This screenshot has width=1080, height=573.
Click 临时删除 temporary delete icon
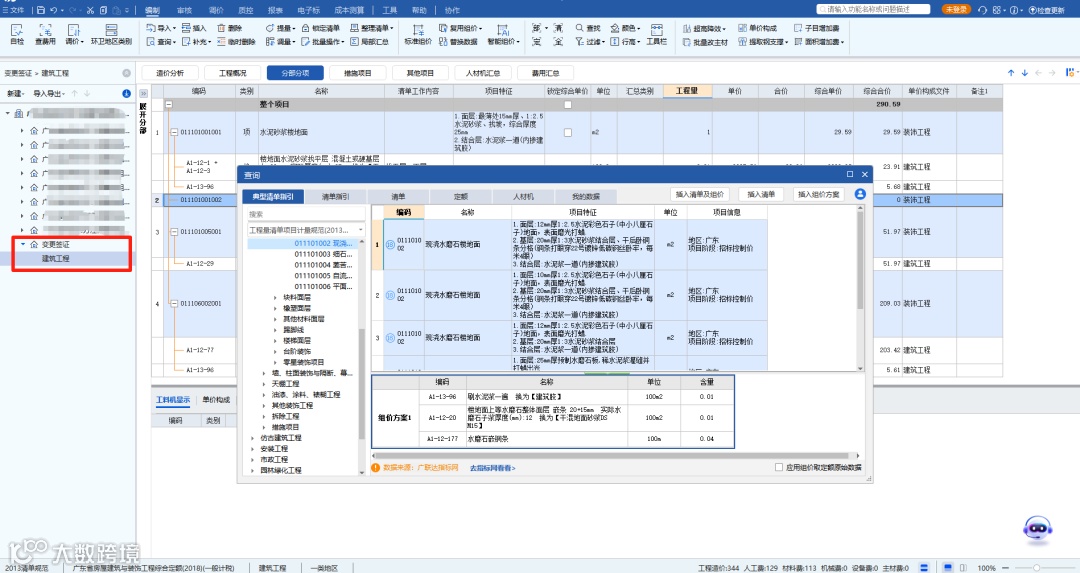pos(236,42)
